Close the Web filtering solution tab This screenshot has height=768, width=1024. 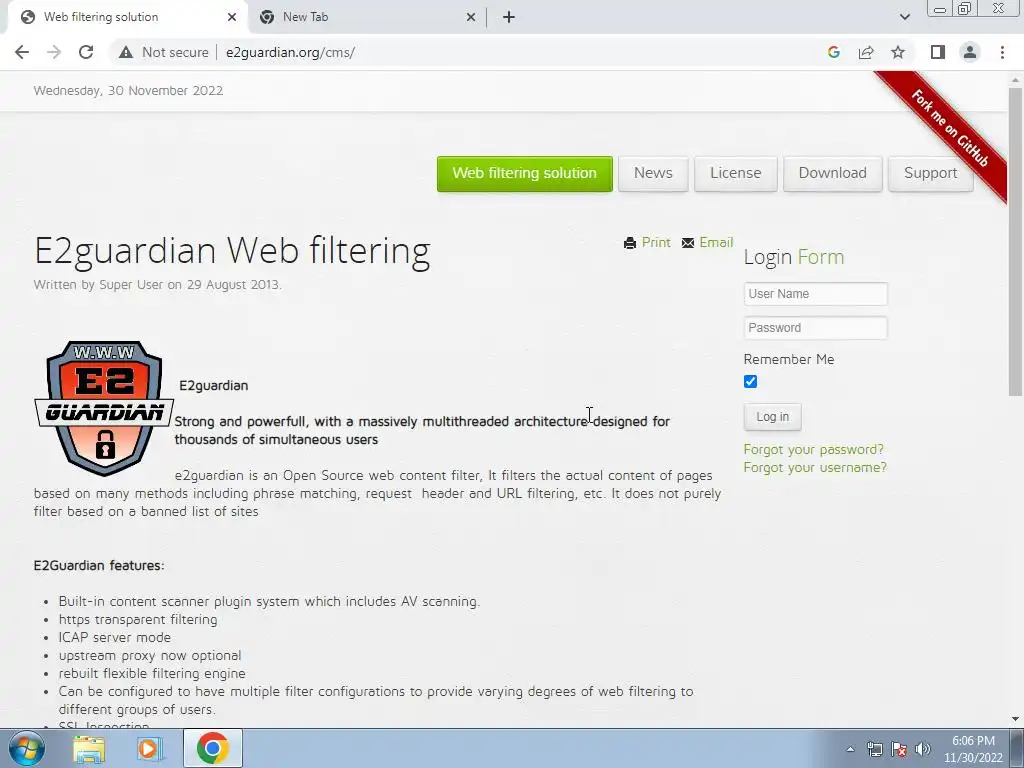232,18
